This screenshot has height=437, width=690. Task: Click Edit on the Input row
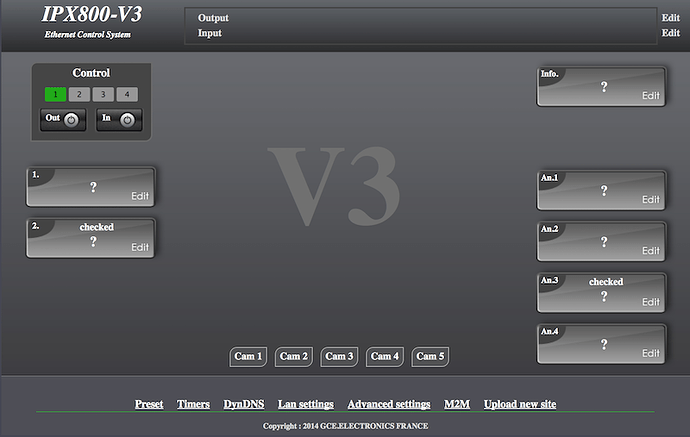click(671, 33)
